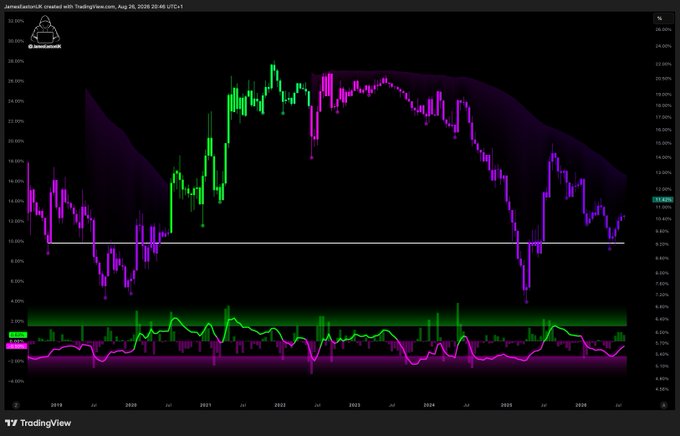The image size is (680, 436).
Task: Click the 2026 label on time axis
Action: pos(581,405)
